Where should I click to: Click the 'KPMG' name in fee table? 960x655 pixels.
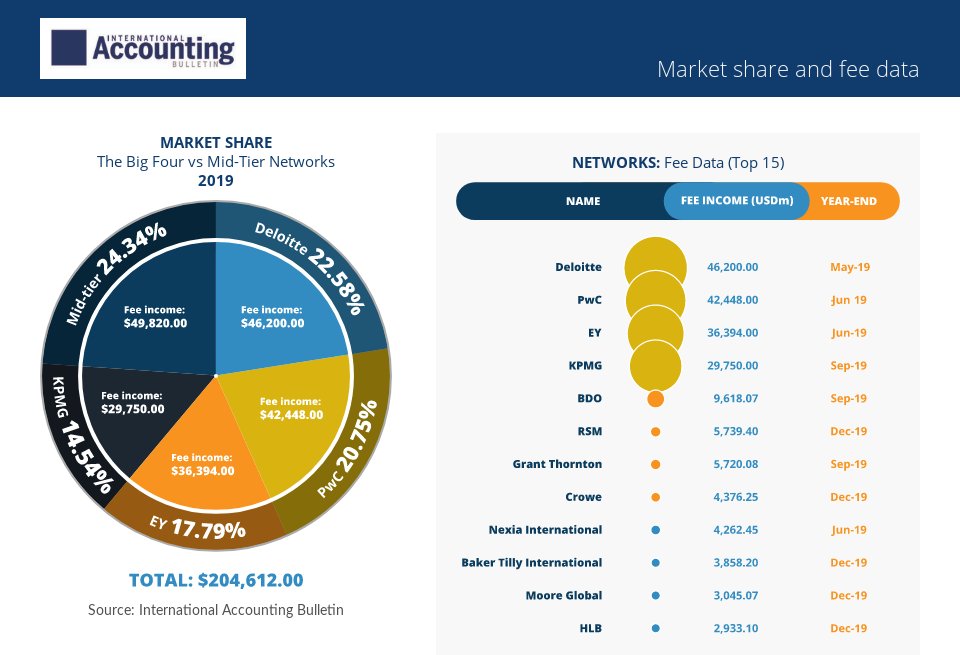click(585, 365)
